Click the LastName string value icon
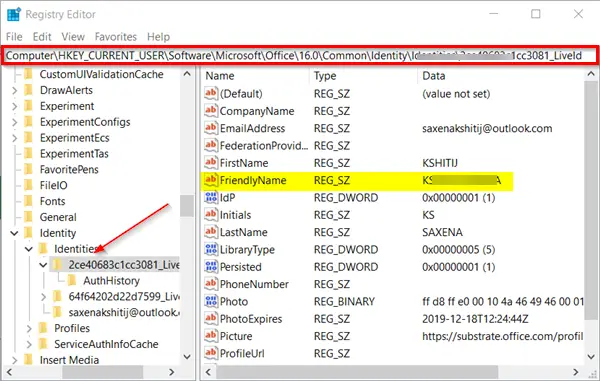Screen dimensions: 600x381 pyautogui.click(x=211, y=232)
